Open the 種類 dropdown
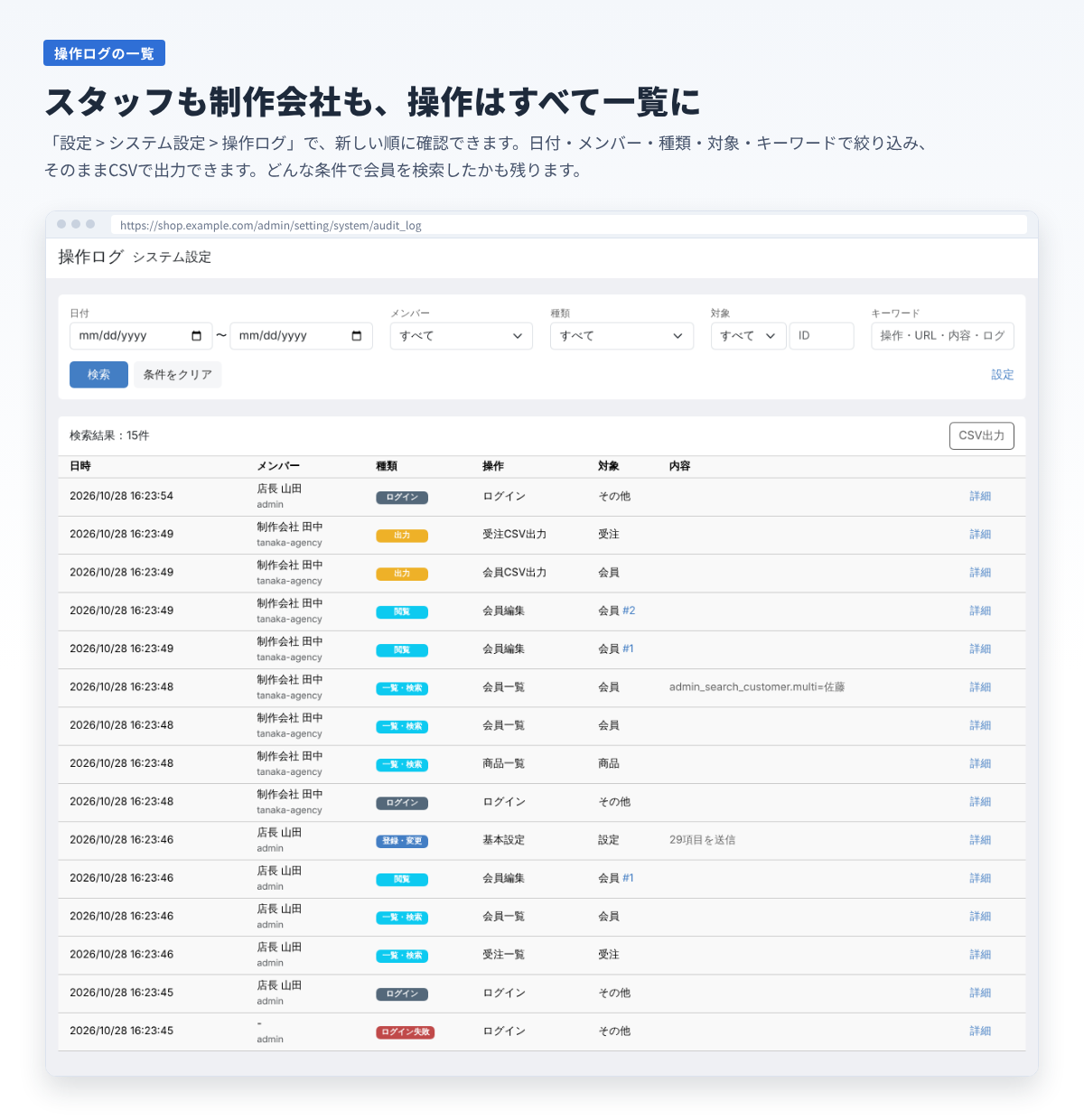The image size is (1084, 1120). (621, 336)
